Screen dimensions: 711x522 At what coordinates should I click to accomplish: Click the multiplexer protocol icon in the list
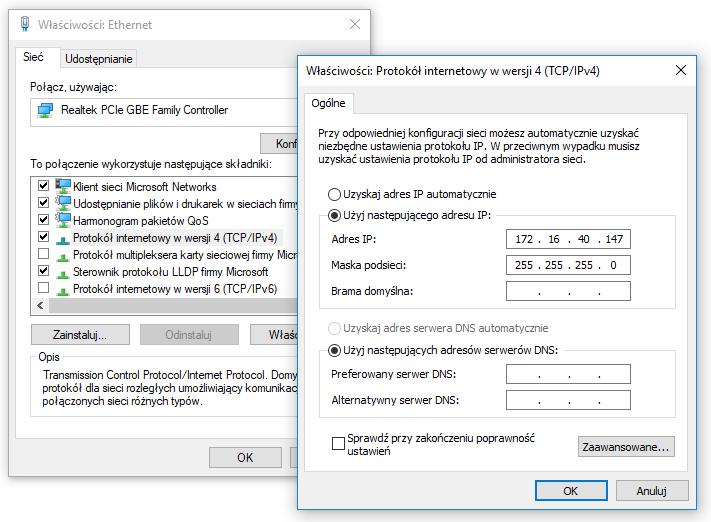coord(63,256)
